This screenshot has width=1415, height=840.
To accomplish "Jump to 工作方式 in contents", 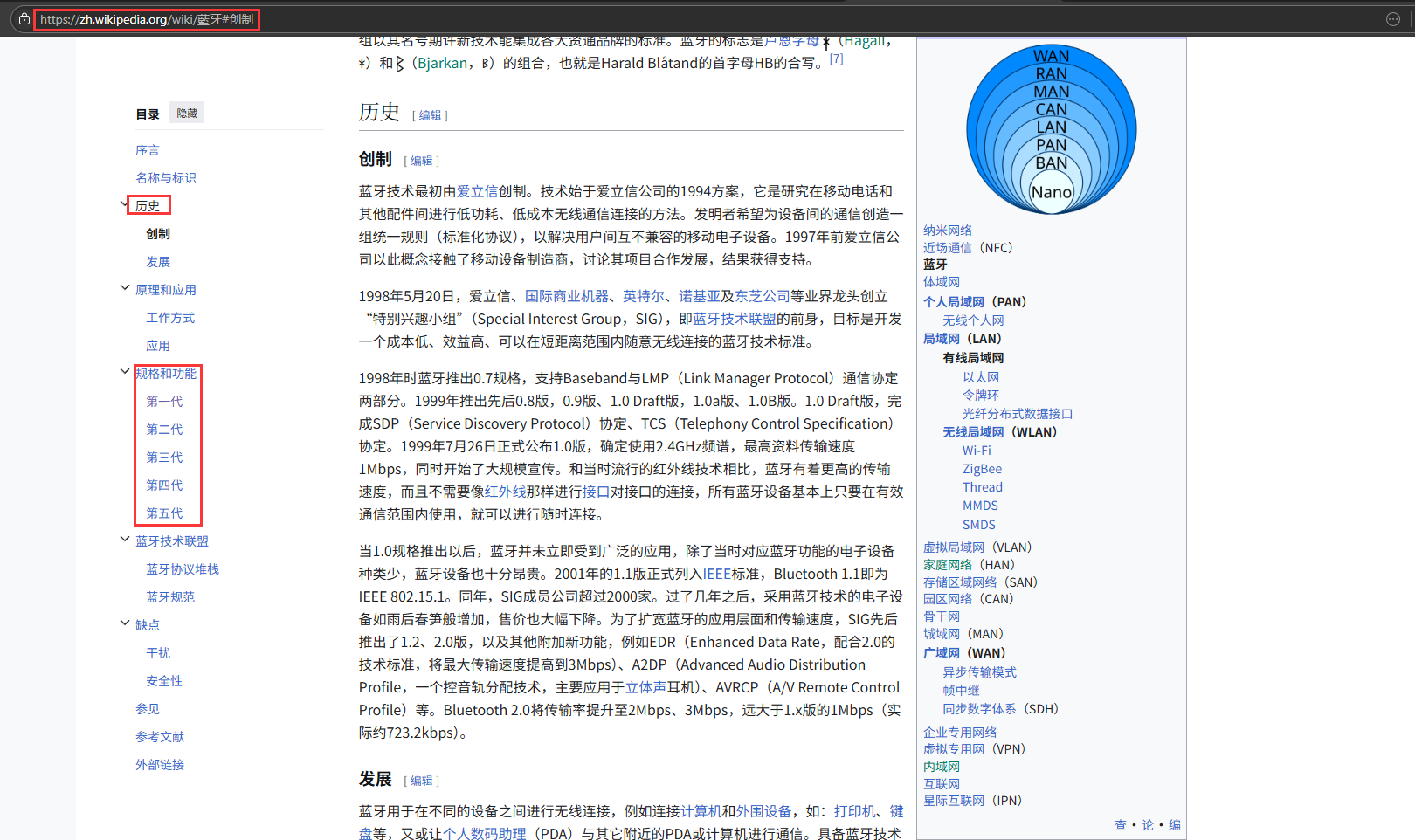I will 170,318.
